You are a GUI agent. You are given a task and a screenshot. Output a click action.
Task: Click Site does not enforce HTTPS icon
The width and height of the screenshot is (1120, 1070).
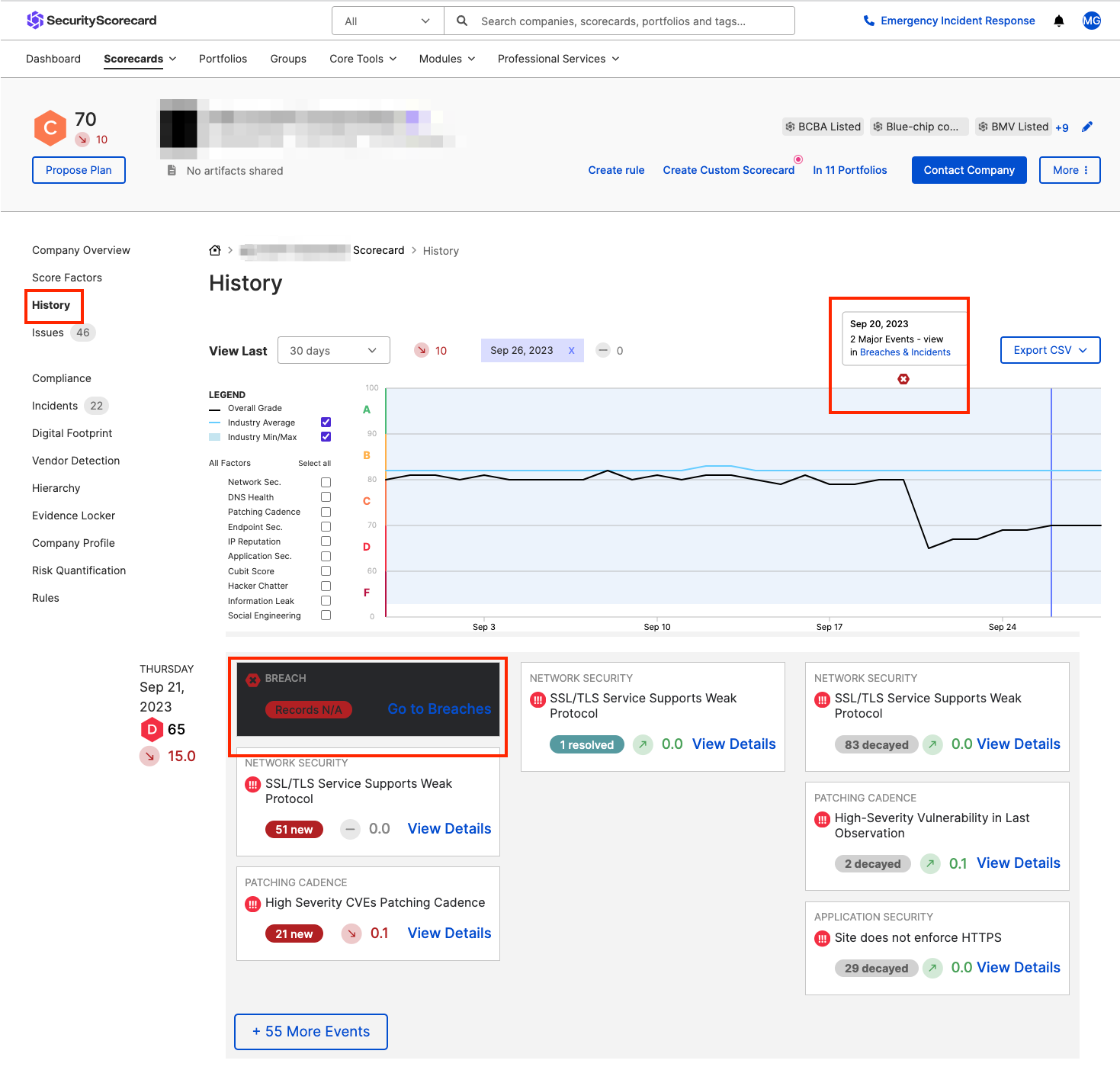[823, 938]
